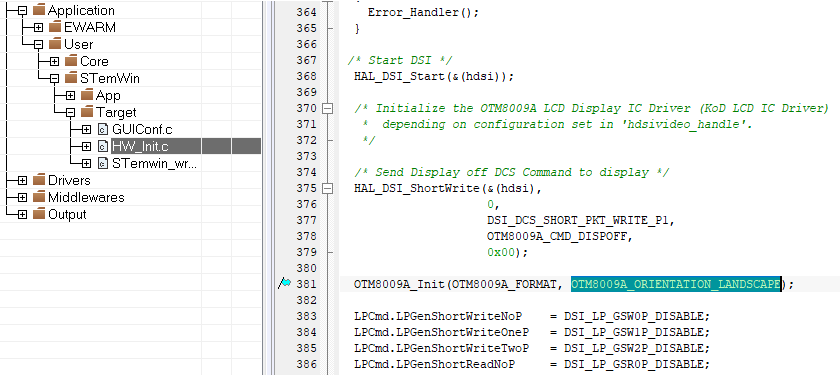Click LPCmd.LPGenShortWriteNoP on line 383

click(x=437, y=317)
